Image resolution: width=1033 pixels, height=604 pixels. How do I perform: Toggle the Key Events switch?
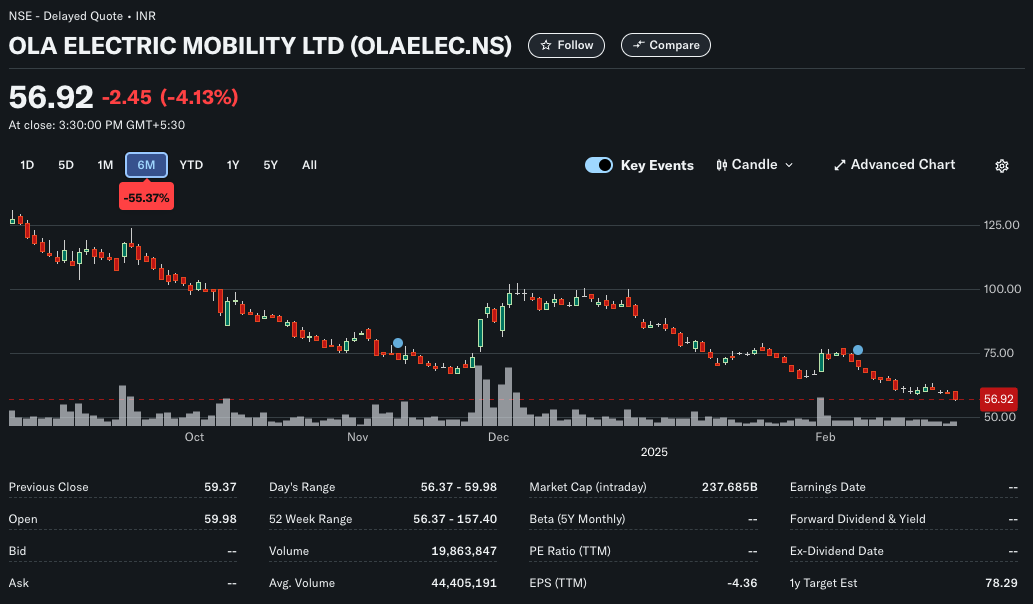pos(599,165)
